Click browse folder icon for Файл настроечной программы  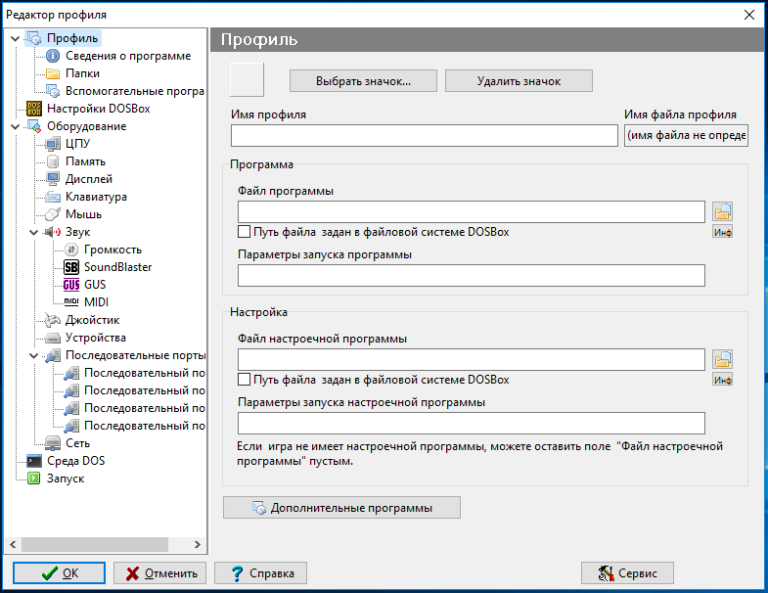[722, 359]
